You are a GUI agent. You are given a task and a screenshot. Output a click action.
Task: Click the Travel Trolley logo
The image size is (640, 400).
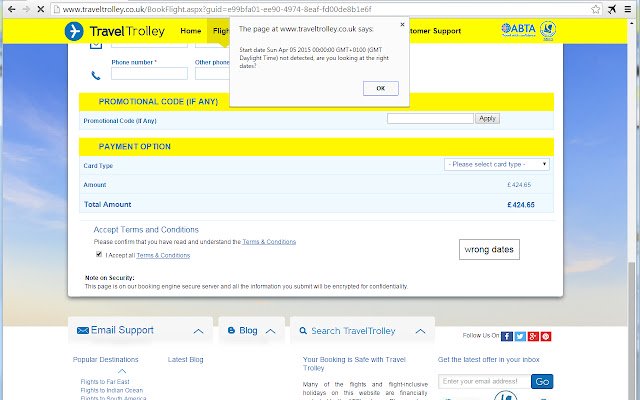coord(115,31)
